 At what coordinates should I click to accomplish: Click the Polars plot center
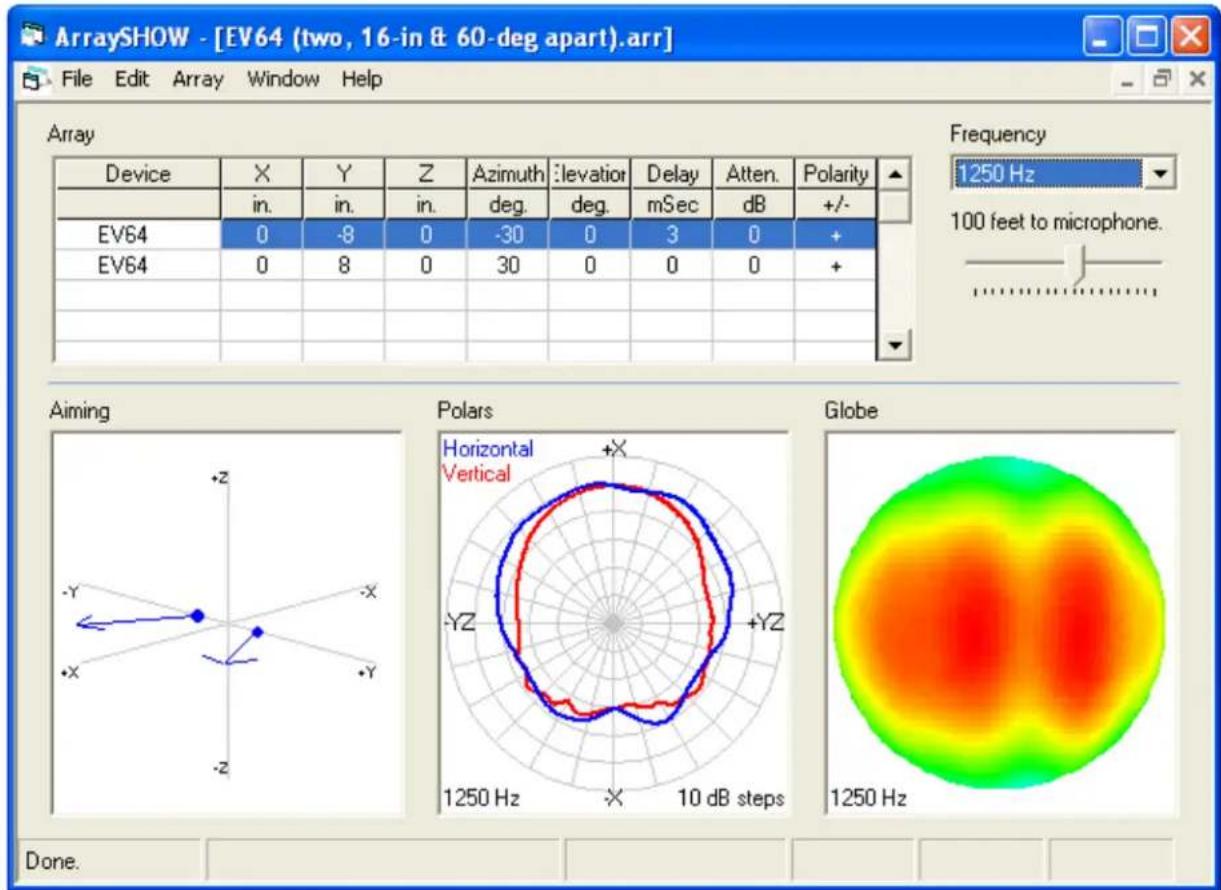[612, 623]
